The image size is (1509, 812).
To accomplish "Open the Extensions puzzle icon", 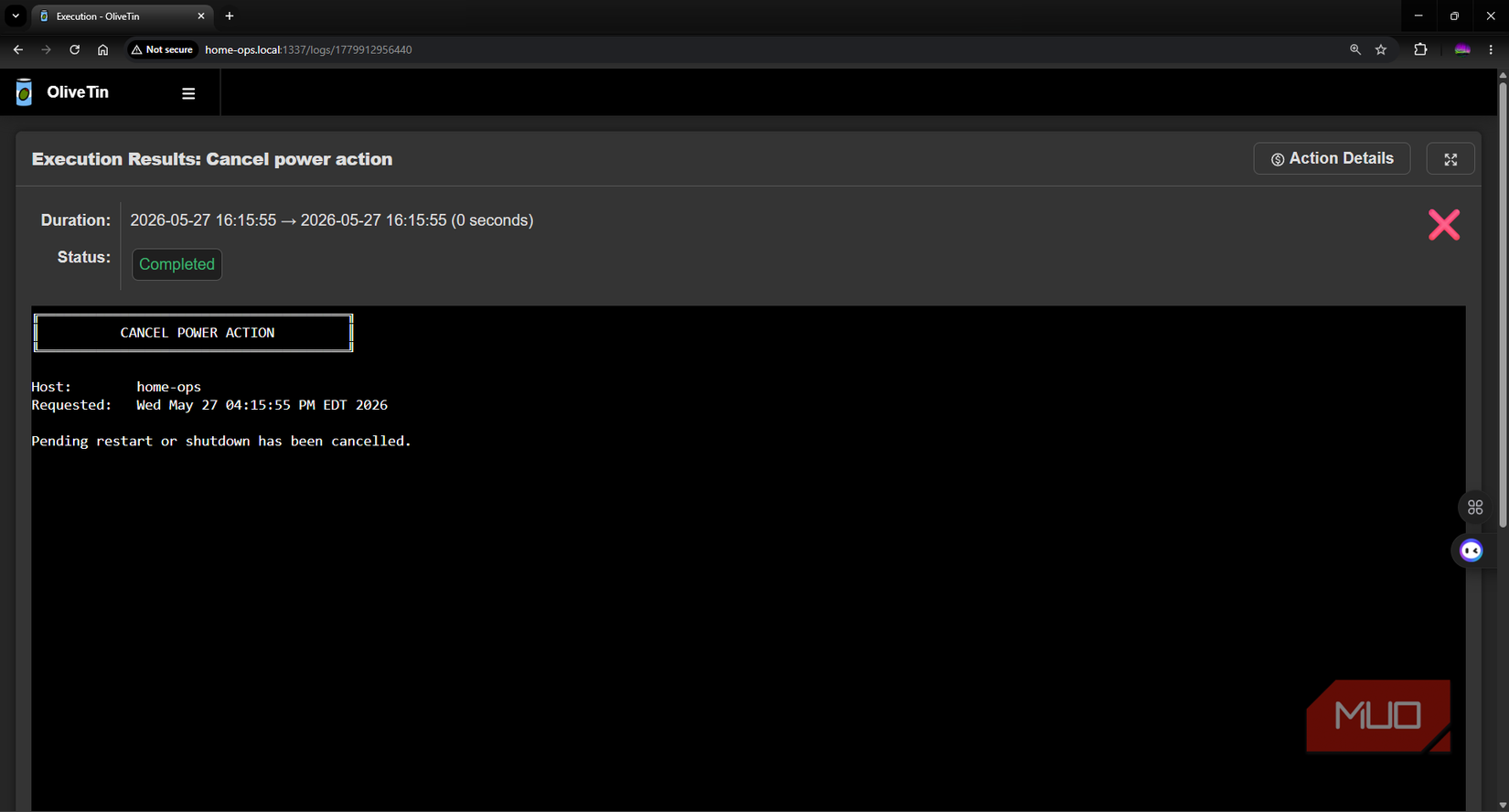I will [1420, 49].
